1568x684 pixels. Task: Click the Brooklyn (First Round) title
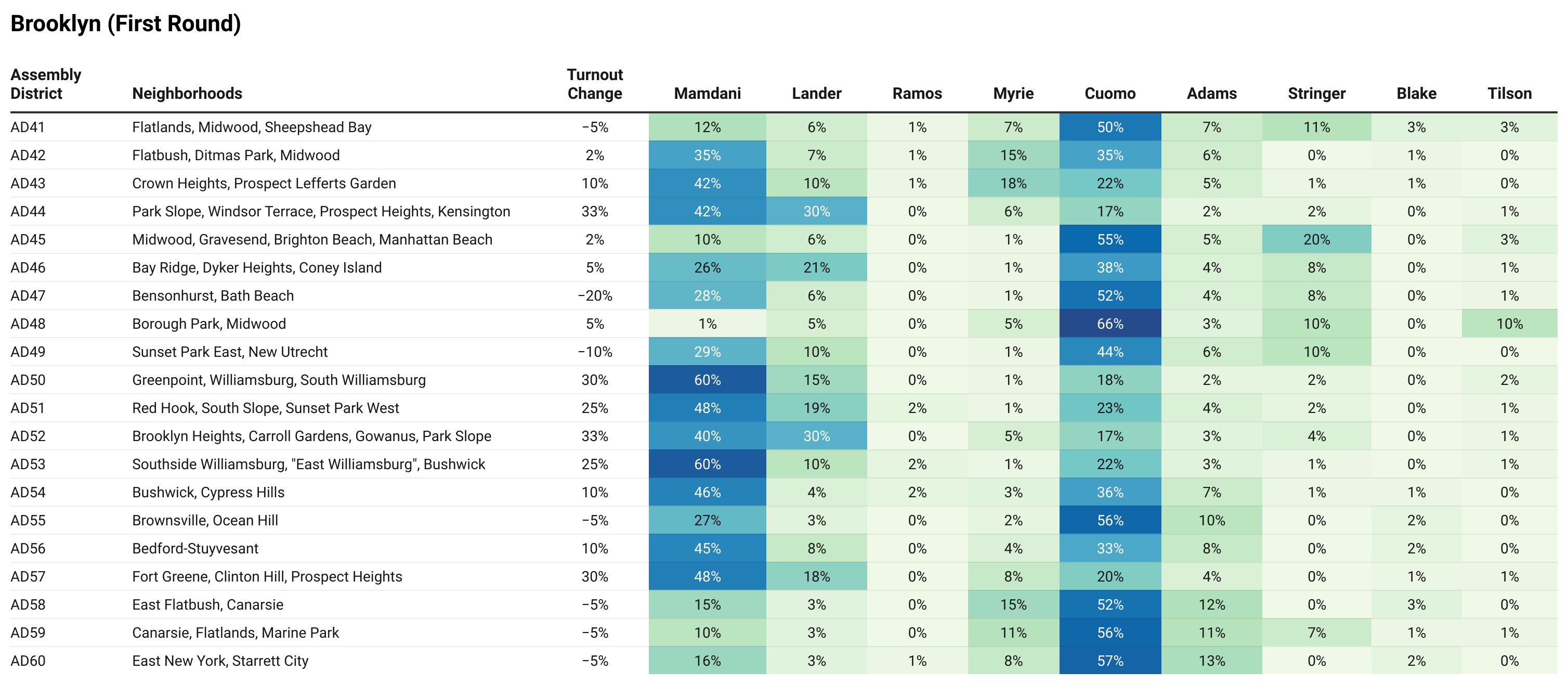tap(125, 24)
